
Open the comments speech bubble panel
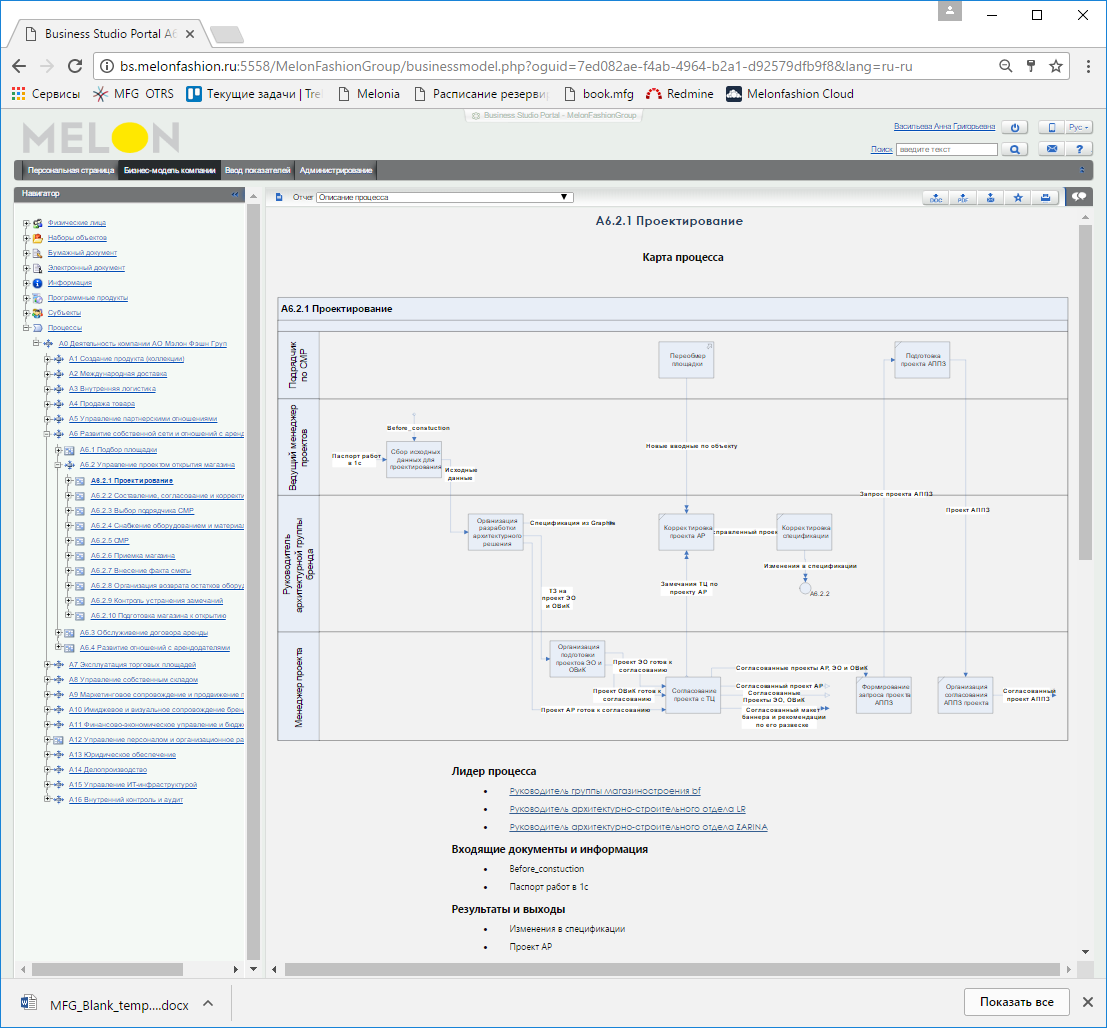tap(1079, 197)
